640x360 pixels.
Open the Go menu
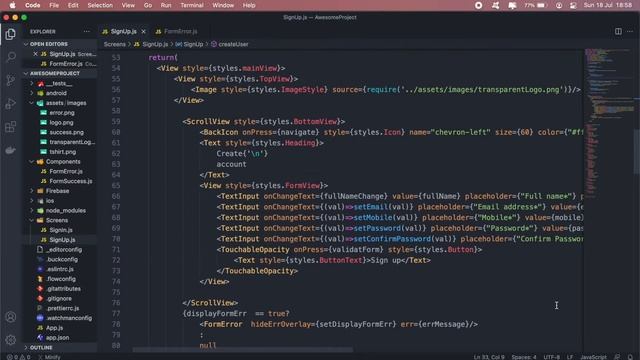click(x=148, y=5)
